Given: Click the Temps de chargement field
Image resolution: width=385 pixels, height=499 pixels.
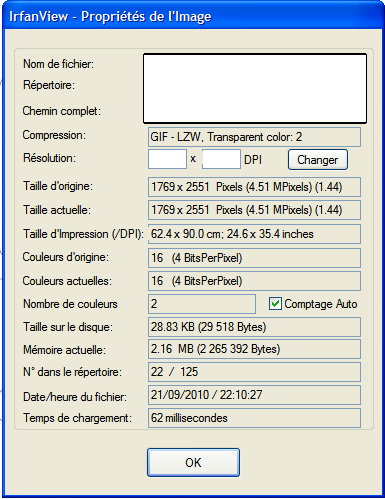Looking at the screenshot, I should pos(254,418).
